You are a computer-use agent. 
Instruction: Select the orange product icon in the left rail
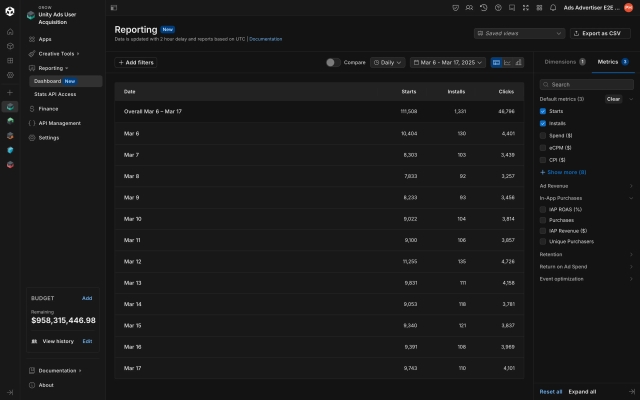(x=10, y=136)
